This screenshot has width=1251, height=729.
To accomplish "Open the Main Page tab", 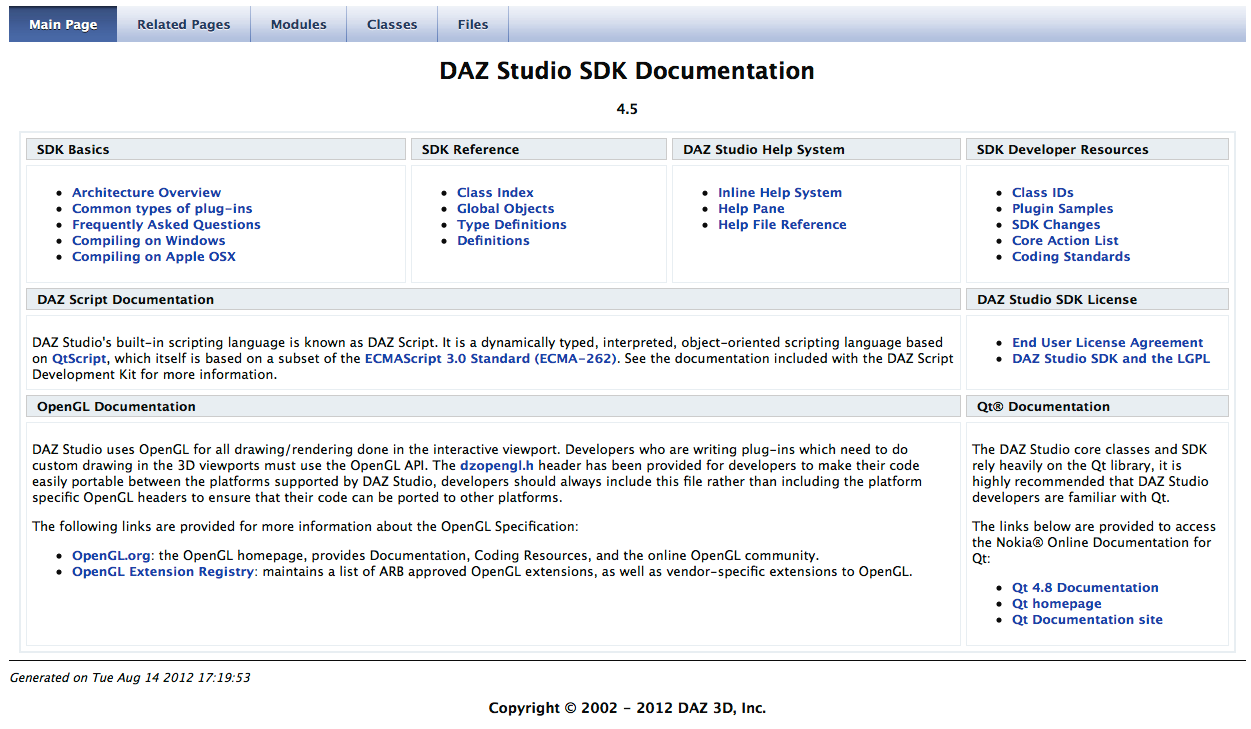I will 63,24.
